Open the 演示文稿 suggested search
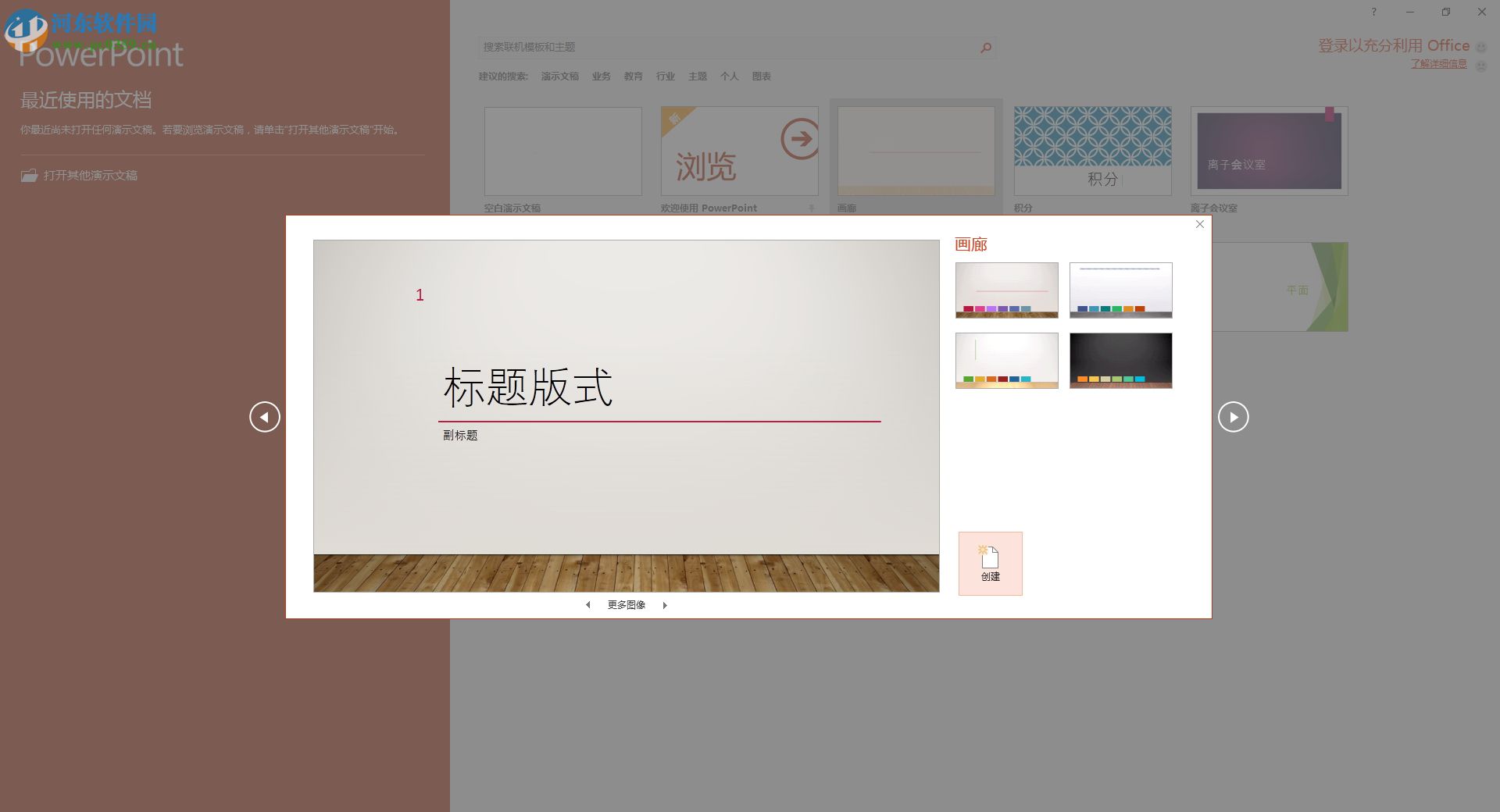This screenshot has width=1500, height=812. [x=560, y=76]
